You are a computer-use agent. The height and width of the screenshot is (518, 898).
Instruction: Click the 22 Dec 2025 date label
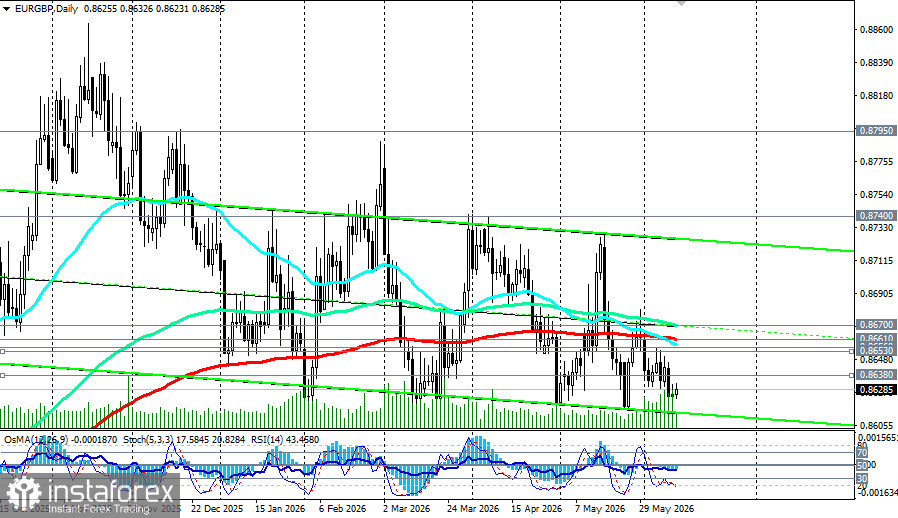coord(216,509)
